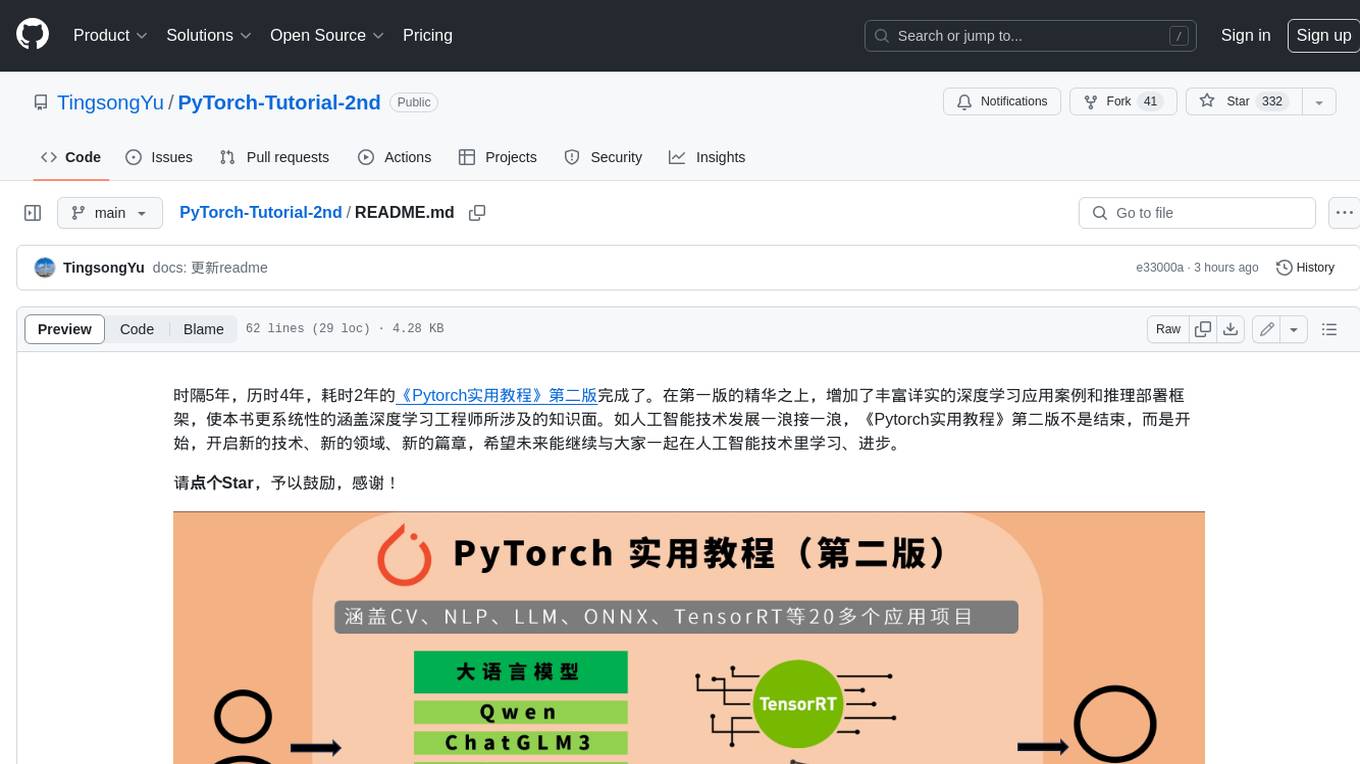Open the TingsongYu commit author link
The image size is (1360, 764).
(103, 267)
